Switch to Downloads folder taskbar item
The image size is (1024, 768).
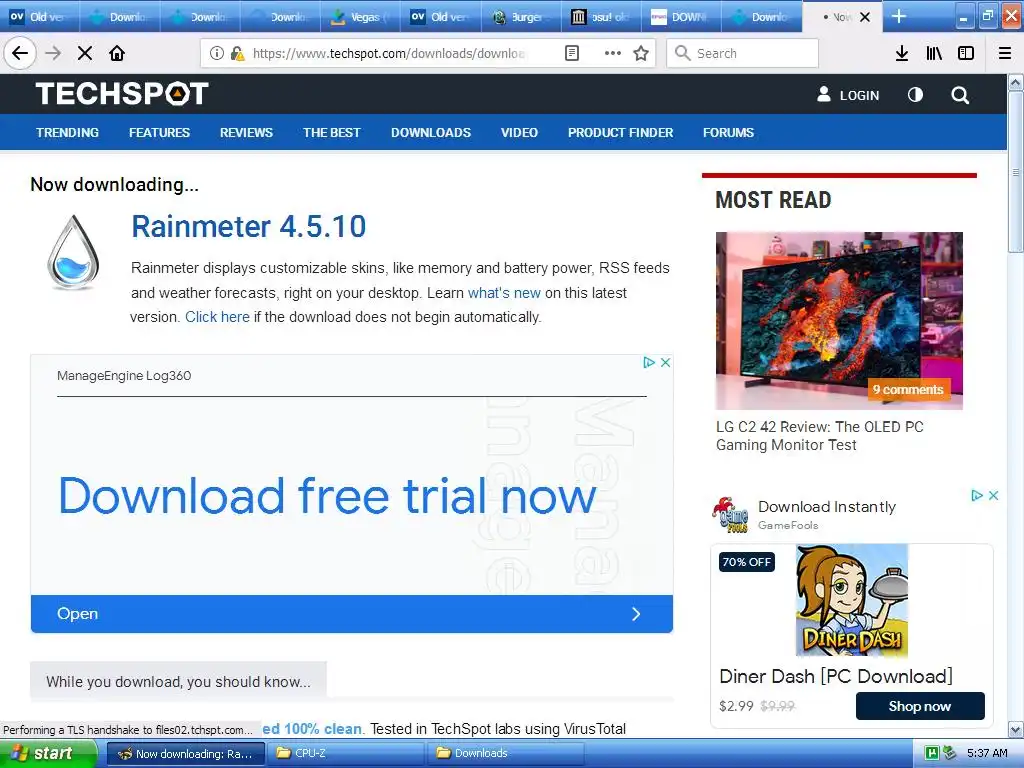505,754
